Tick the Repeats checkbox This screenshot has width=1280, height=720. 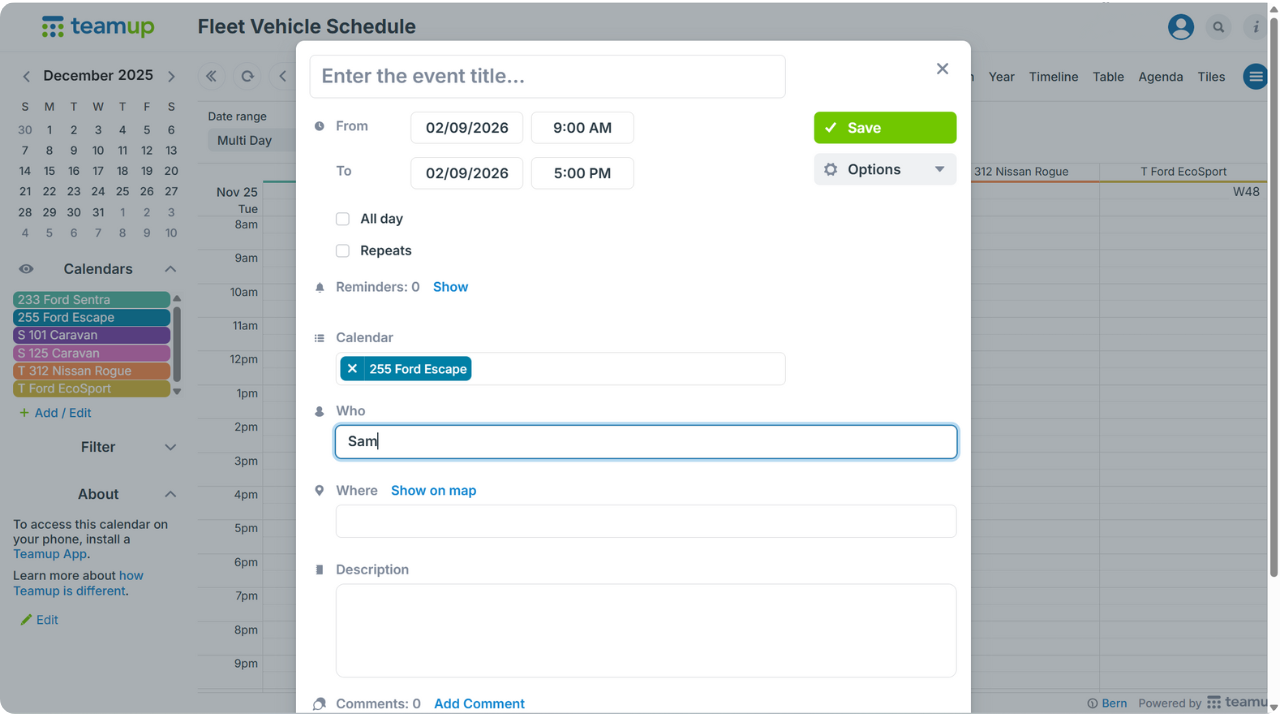(x=343, y=251)
